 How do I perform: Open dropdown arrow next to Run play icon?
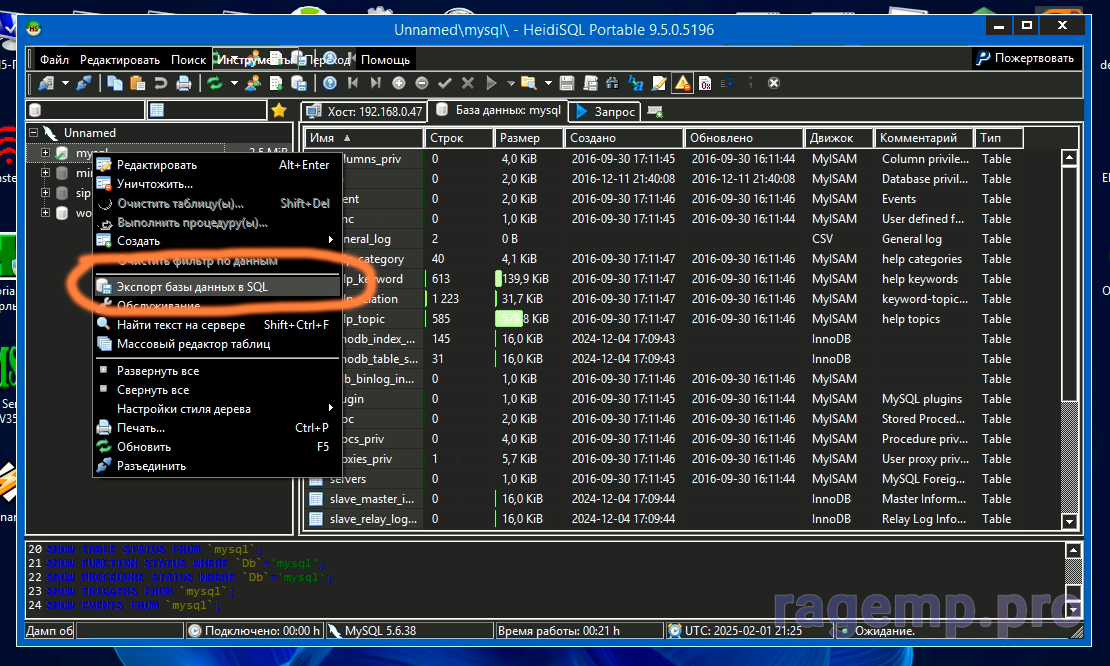tap(510, 84)
